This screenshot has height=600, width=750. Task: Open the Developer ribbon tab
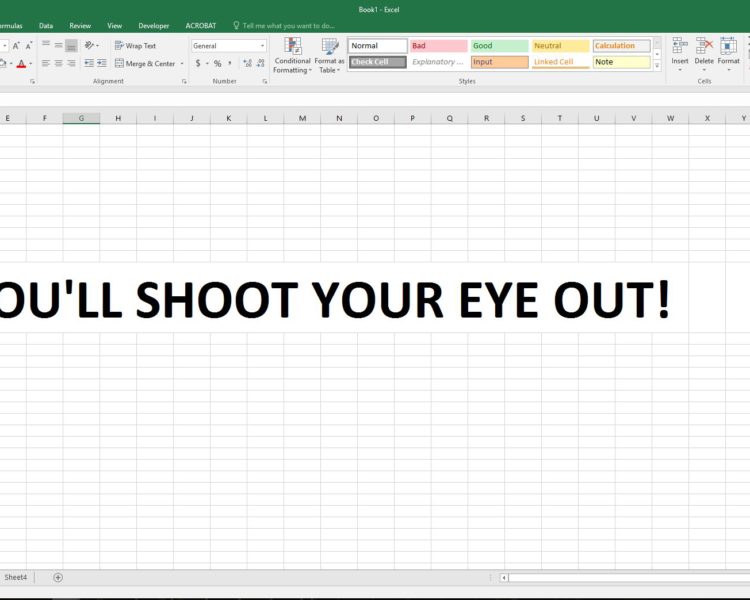[154, 26]
